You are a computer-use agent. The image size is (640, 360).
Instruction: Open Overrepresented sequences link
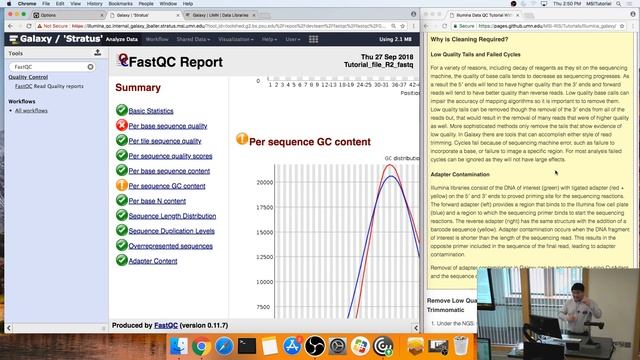point(171,246)
